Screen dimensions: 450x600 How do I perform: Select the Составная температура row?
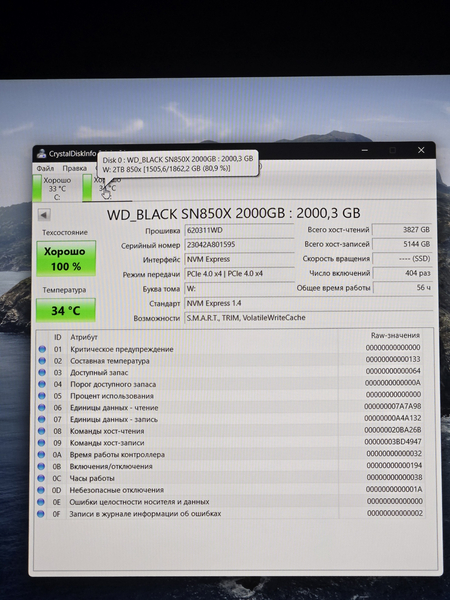coord(230,360)
